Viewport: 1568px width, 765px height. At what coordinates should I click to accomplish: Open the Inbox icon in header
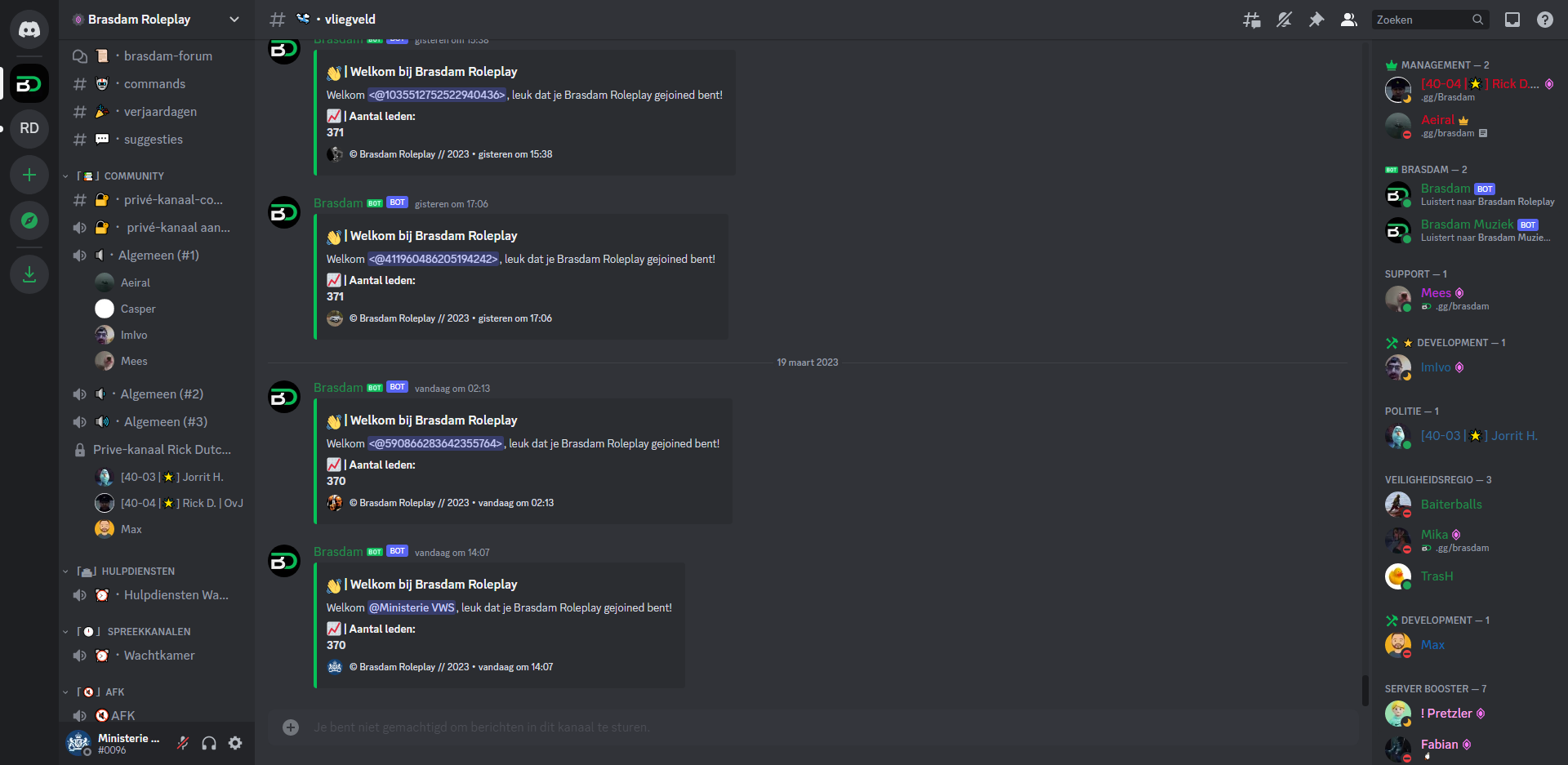[x=1512, y=20]
